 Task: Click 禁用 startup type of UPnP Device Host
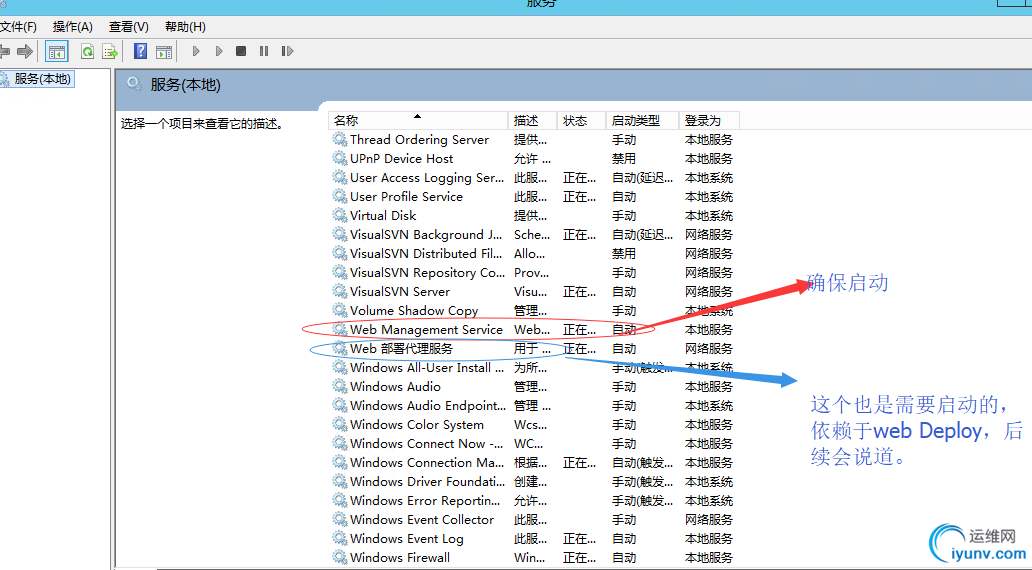[624, 159]
